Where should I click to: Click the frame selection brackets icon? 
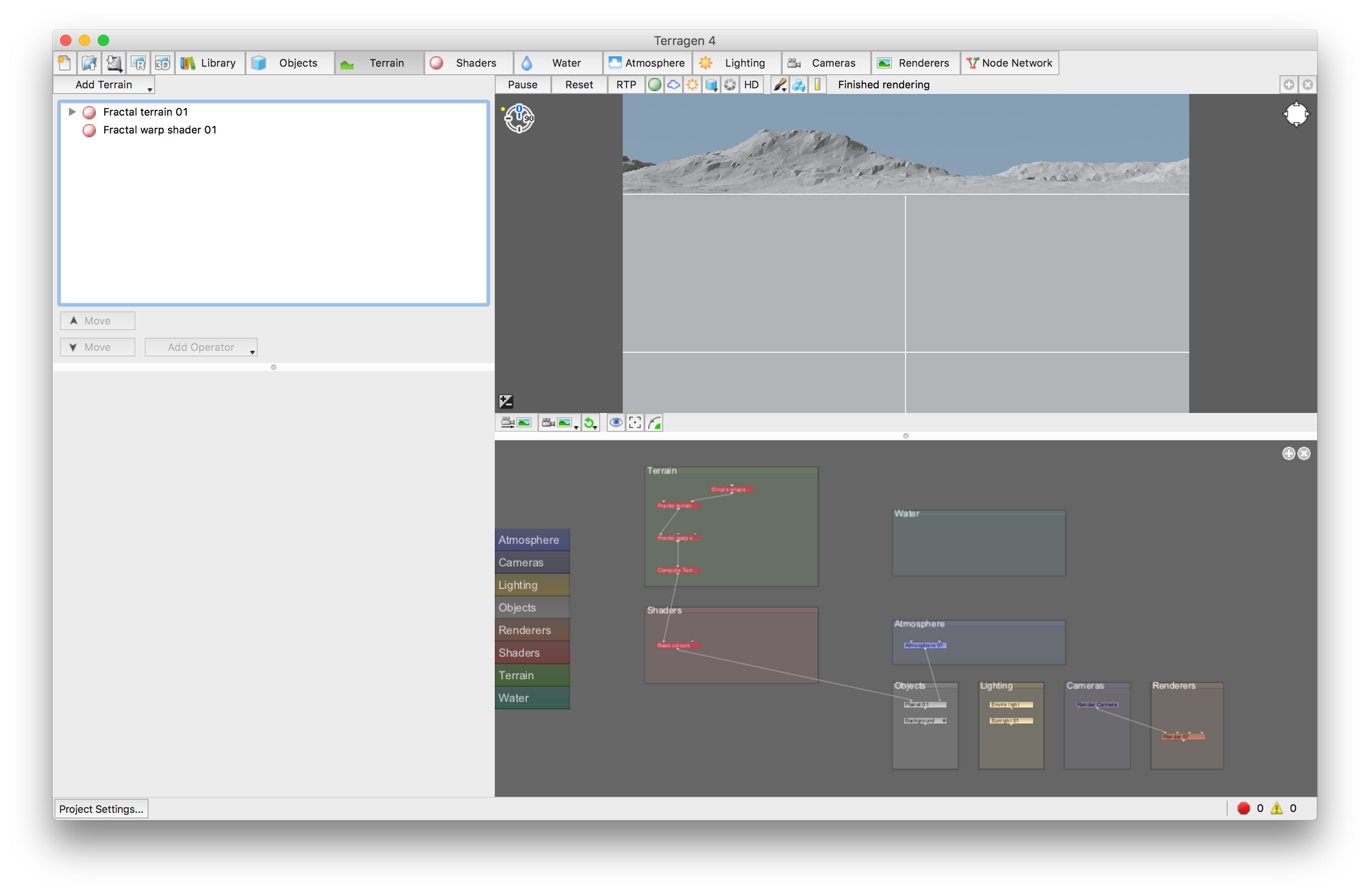click(x=636, y=423)
